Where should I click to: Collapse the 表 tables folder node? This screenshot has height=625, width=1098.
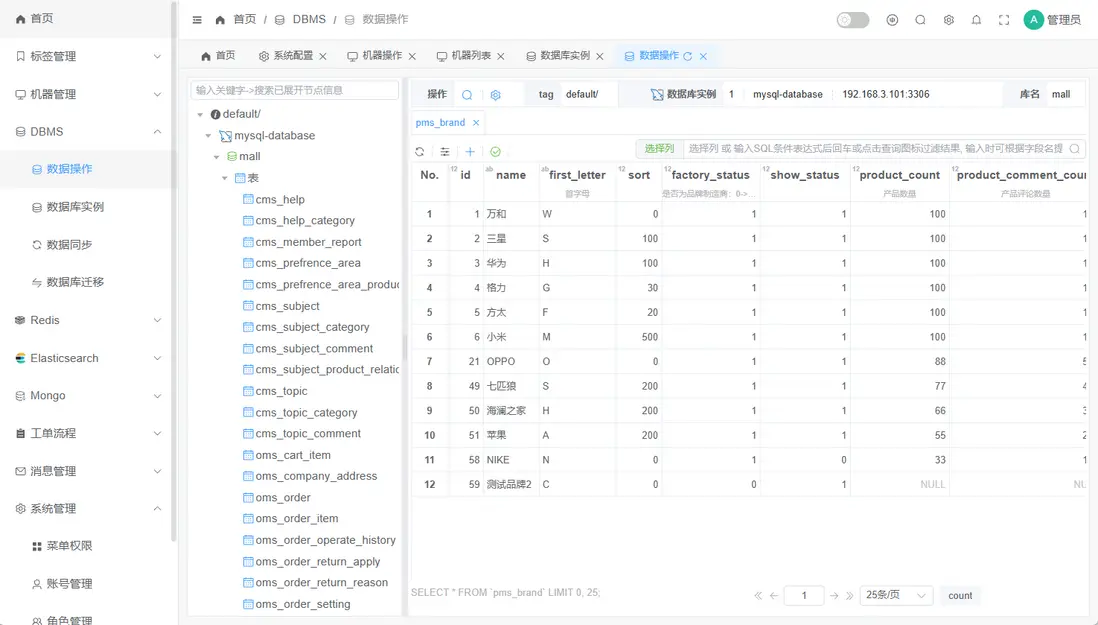click(x=225, y=178)
